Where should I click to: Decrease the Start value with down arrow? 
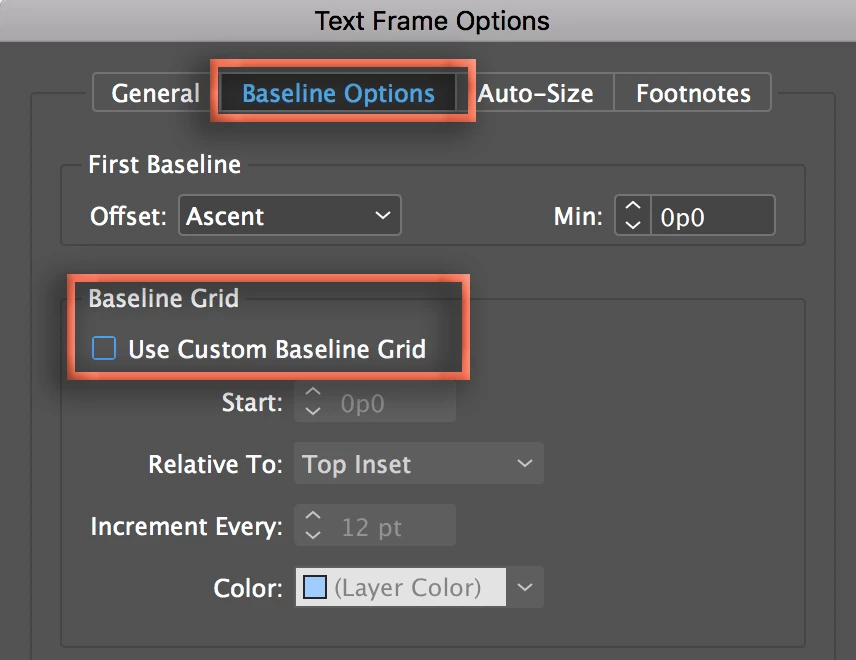(x=313, y=412)
